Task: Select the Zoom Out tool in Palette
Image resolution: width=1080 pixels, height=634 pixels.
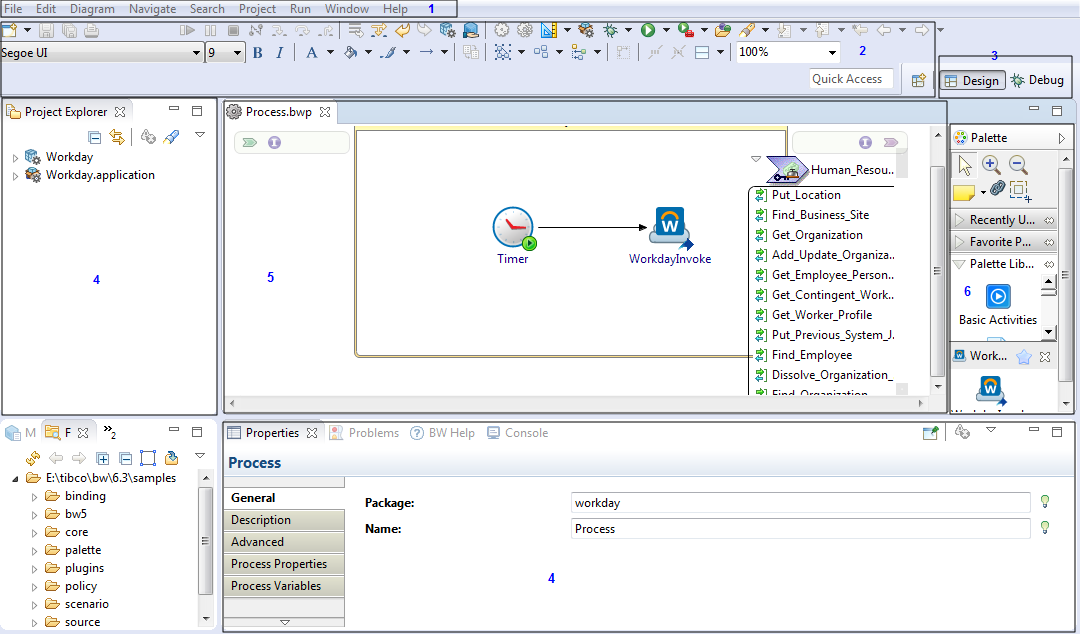Action: pos(1018,165)
